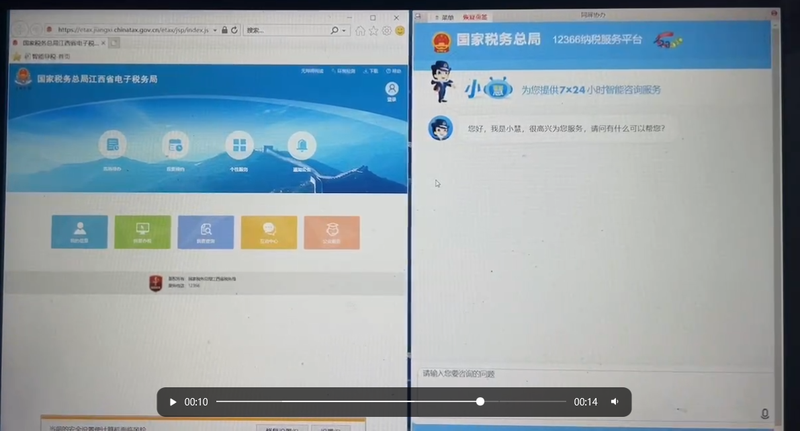Click the national emblem logo in the 12366 header

click(x=441, y=42)
